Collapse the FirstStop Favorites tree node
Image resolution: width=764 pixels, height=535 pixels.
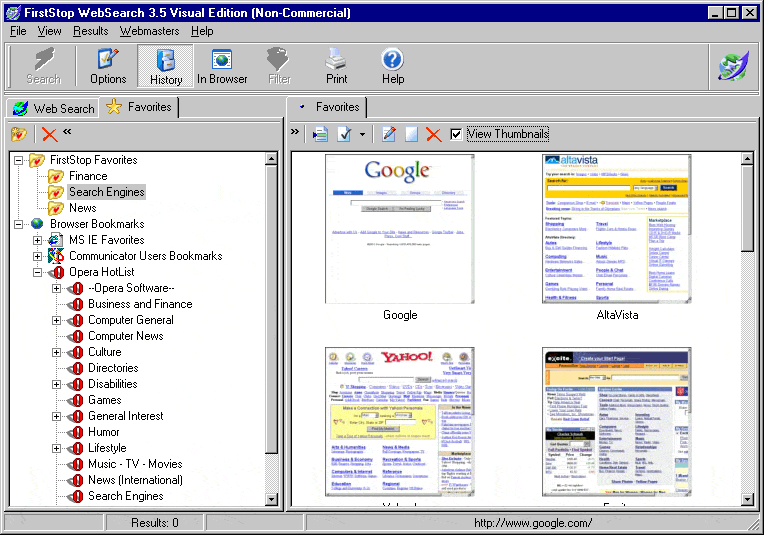coord(19,160)
